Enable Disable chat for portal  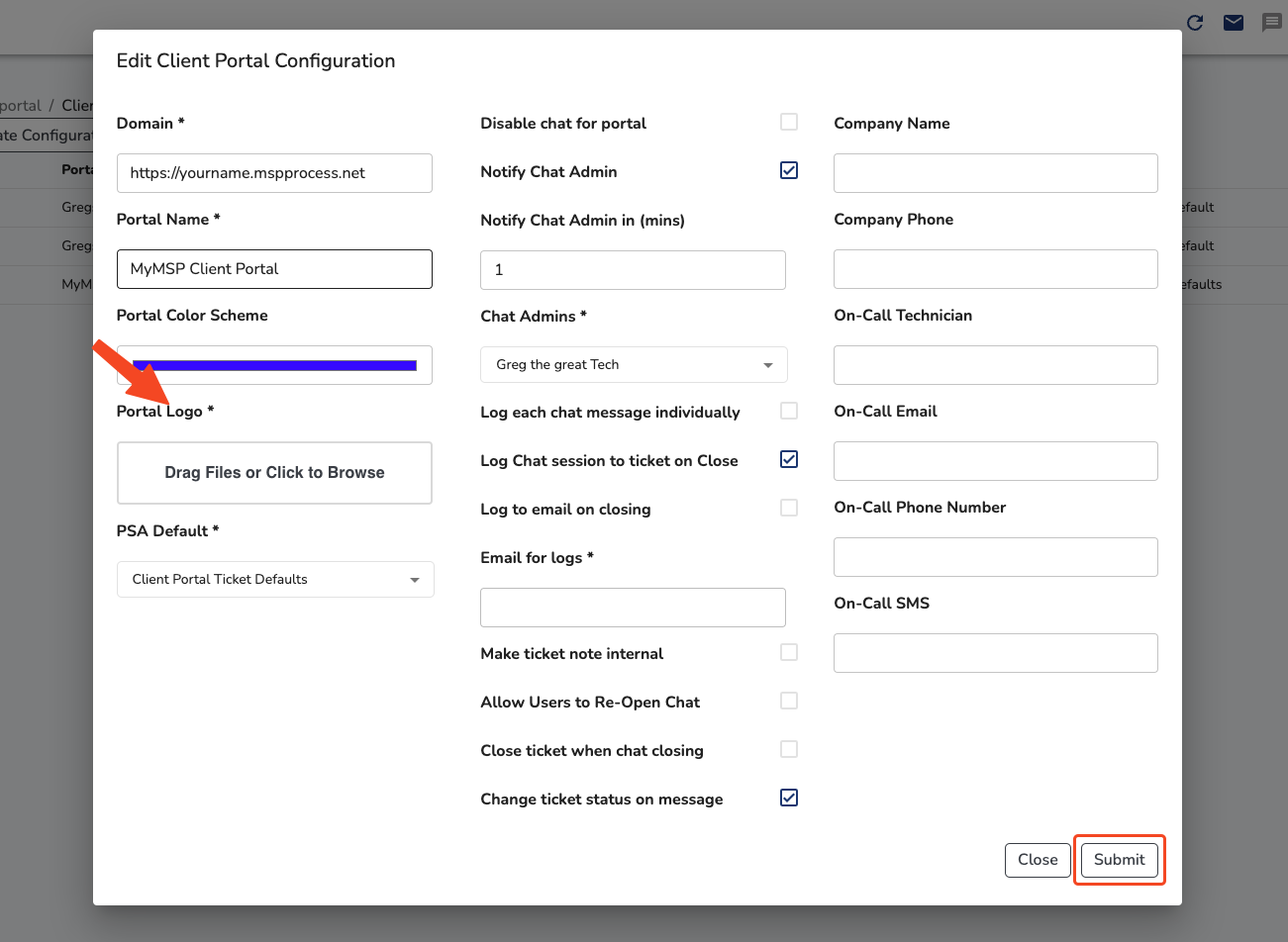coord(789,121)
